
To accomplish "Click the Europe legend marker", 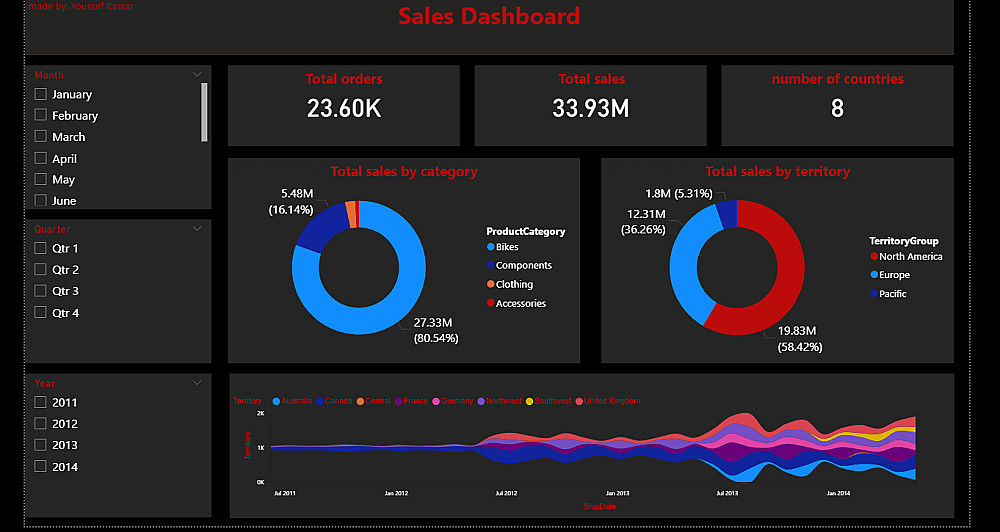I will pyautogui.click(x=874, y=275).
